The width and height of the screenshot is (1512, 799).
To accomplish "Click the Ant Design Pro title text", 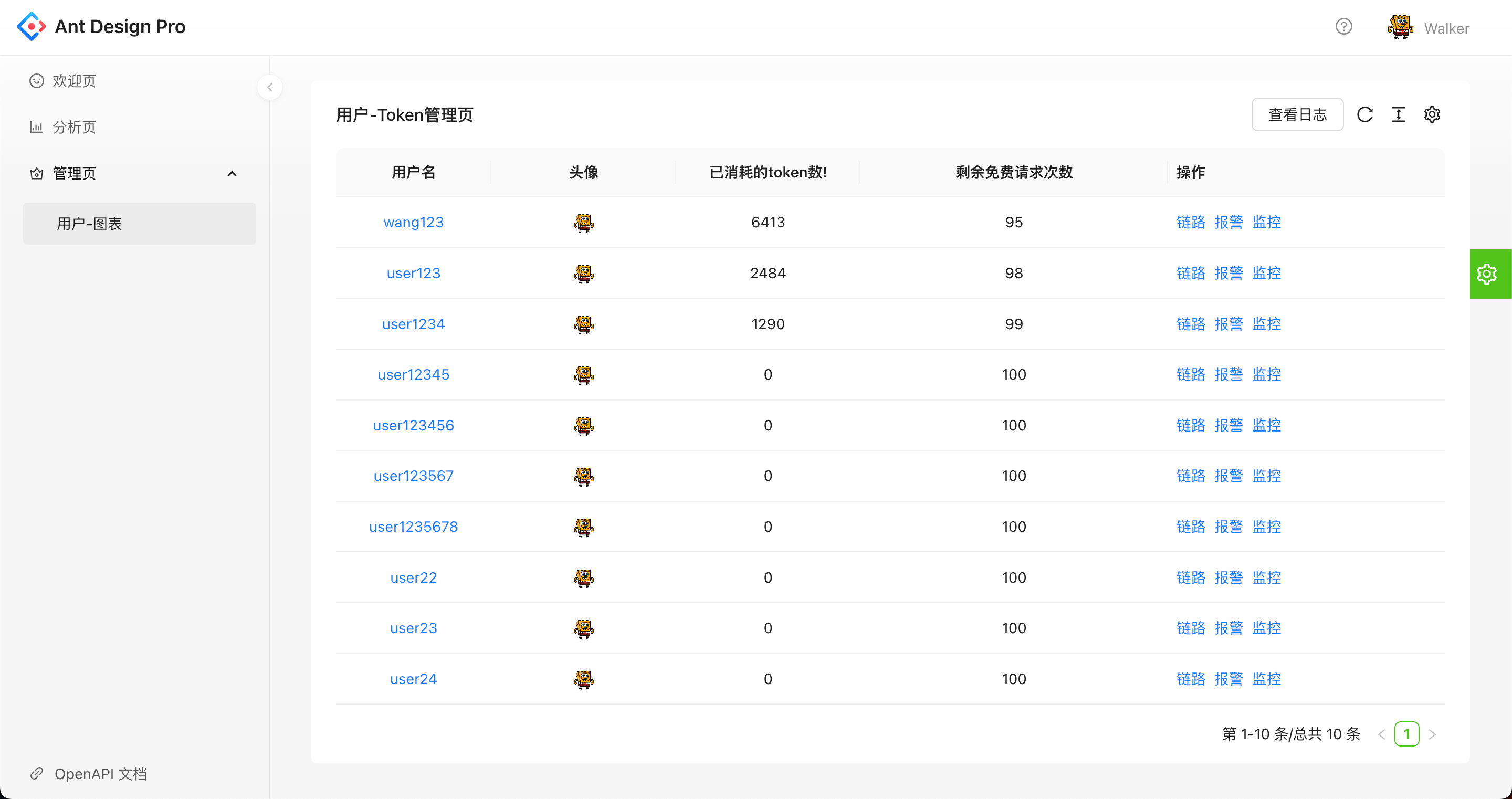I will 120,26.
